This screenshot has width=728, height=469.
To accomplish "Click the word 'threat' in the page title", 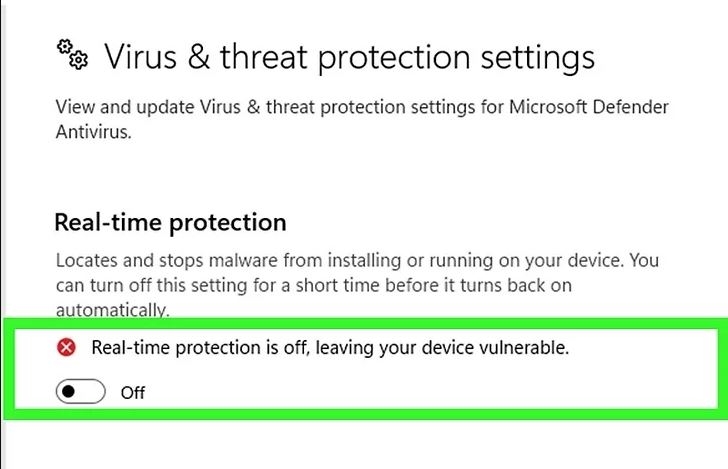I will (263, 57).
